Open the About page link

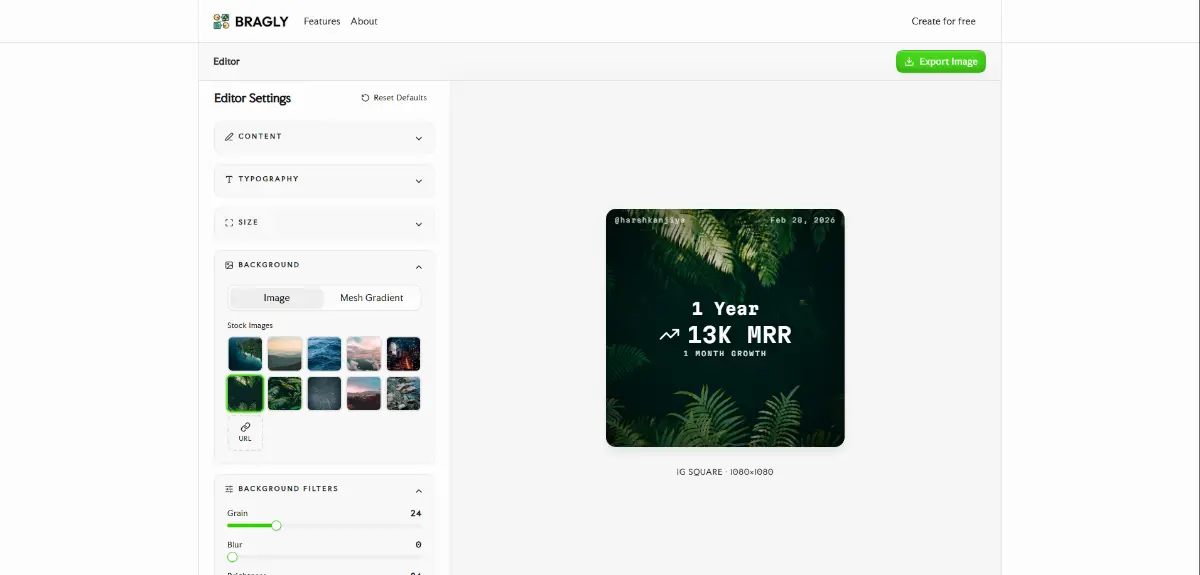364,21
